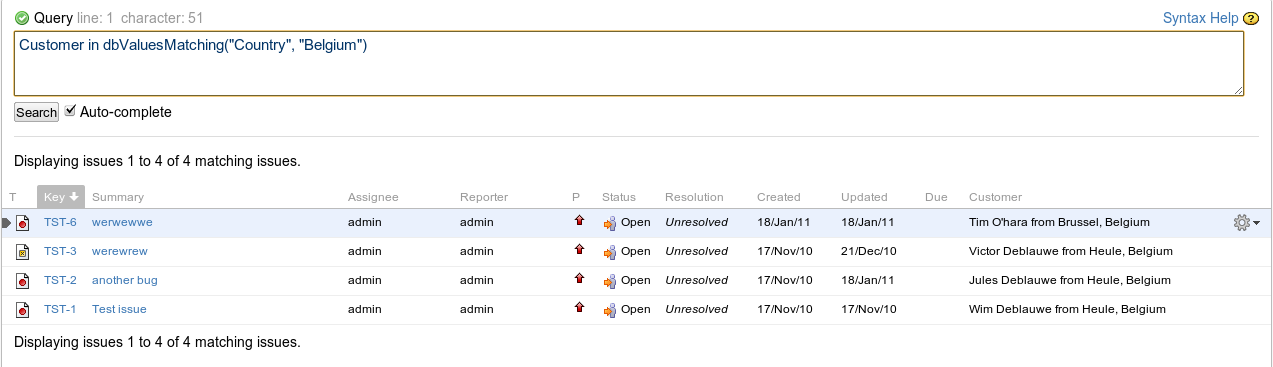Sort by the T column header

[13, 197]
